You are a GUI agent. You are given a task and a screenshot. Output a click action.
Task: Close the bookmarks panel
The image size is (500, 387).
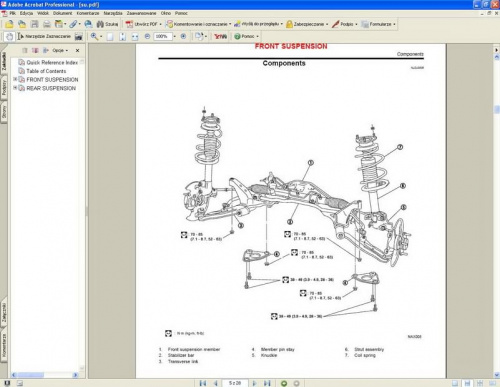[x=78, y=50]
